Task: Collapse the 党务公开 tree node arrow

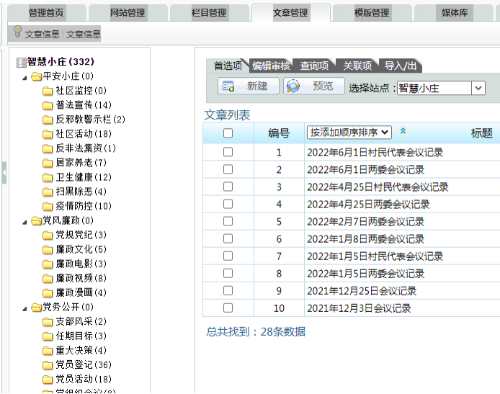Action: [x=25, y=309]
